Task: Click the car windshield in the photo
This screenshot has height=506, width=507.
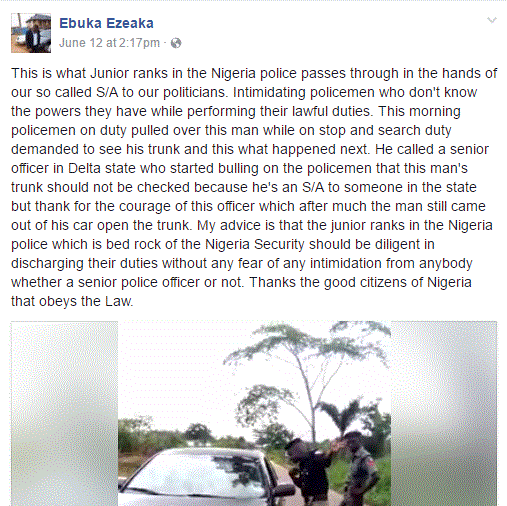Action: tap(197, 478)
